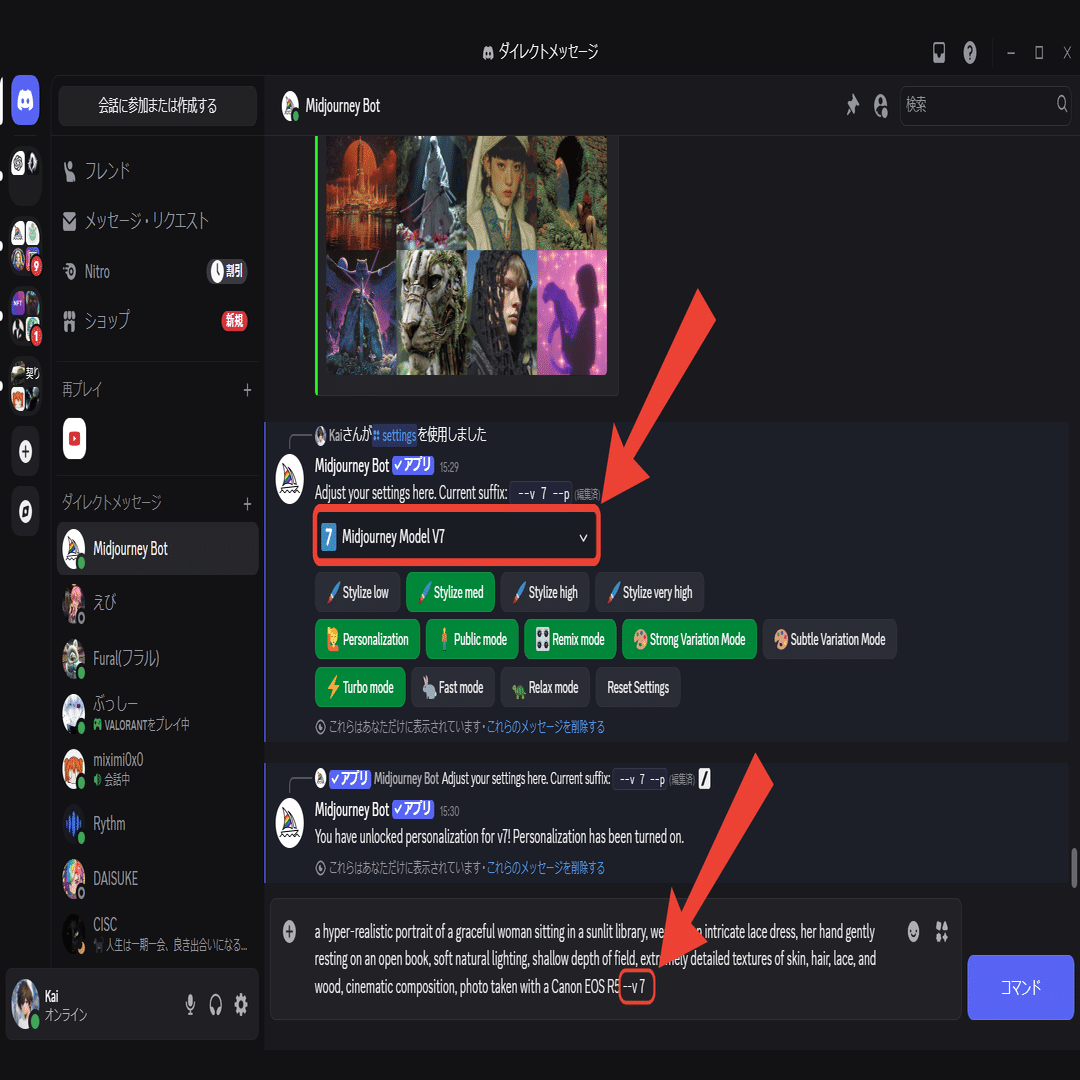1080x1080 pixels.
Task: Open DAISUKE direct message
Action: coord(158,879)
